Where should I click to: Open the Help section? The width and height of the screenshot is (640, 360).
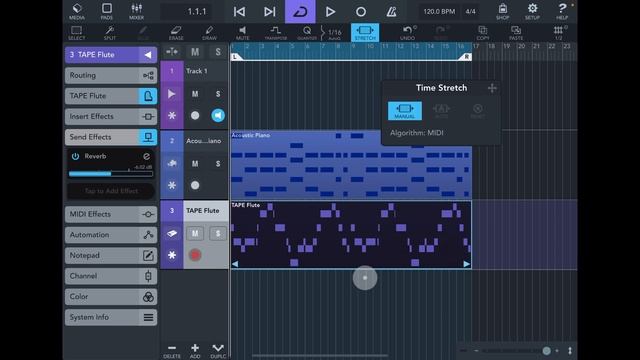tap(562, 11)
